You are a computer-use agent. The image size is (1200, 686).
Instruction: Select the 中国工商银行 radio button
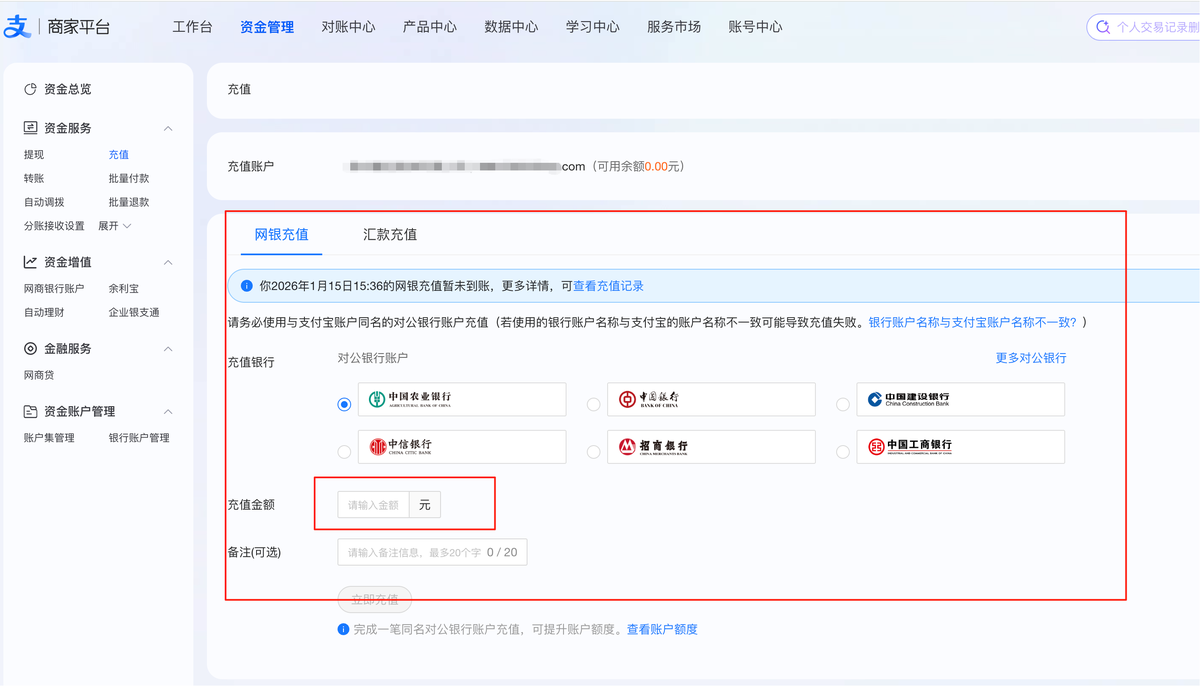click(x=842, y=452)
